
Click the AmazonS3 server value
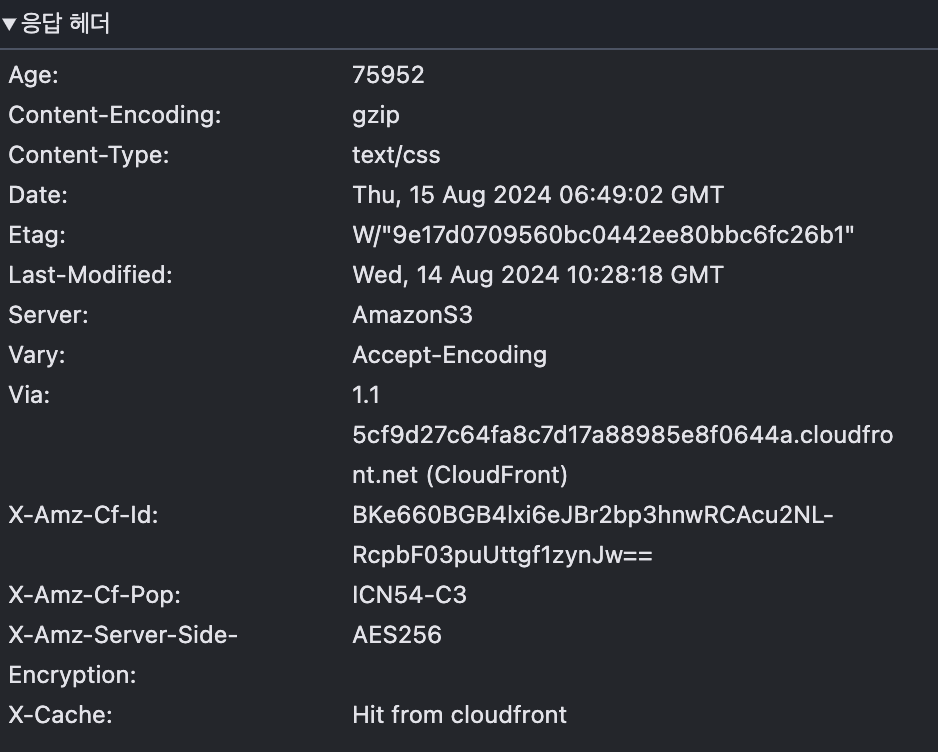tap(412, 315)
